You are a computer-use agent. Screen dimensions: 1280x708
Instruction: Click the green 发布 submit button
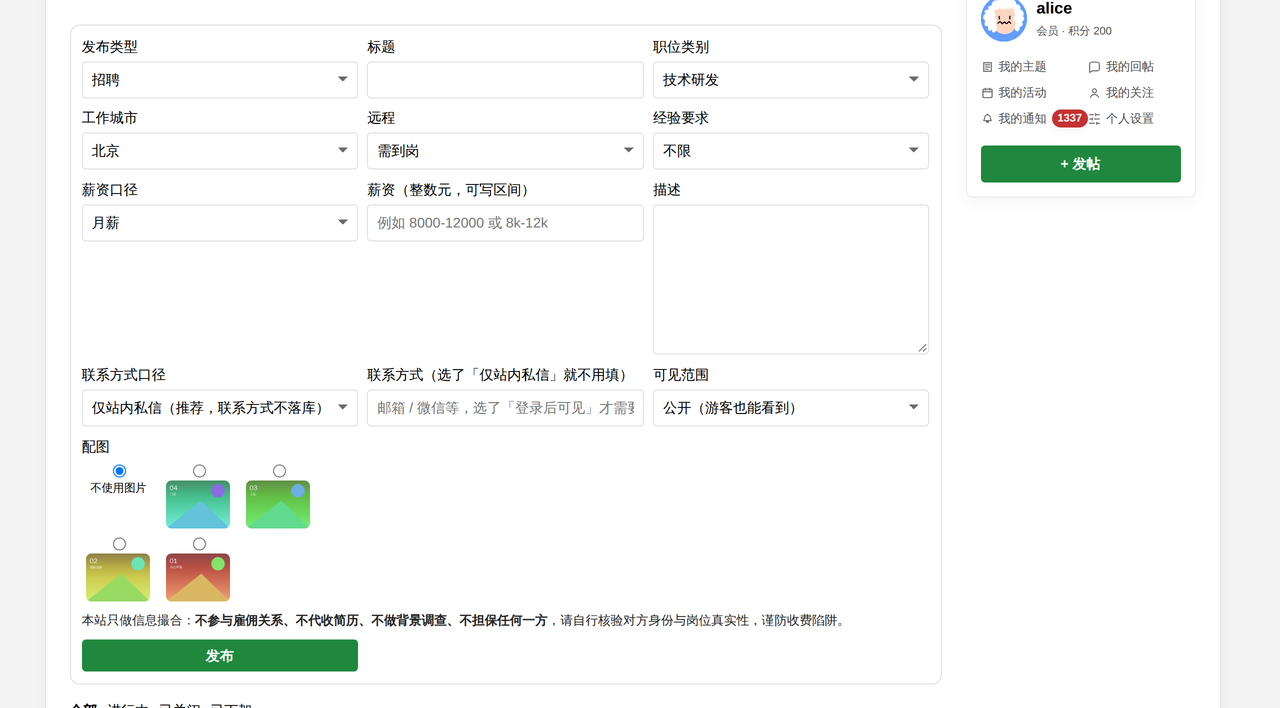click(x=220, y=656)
